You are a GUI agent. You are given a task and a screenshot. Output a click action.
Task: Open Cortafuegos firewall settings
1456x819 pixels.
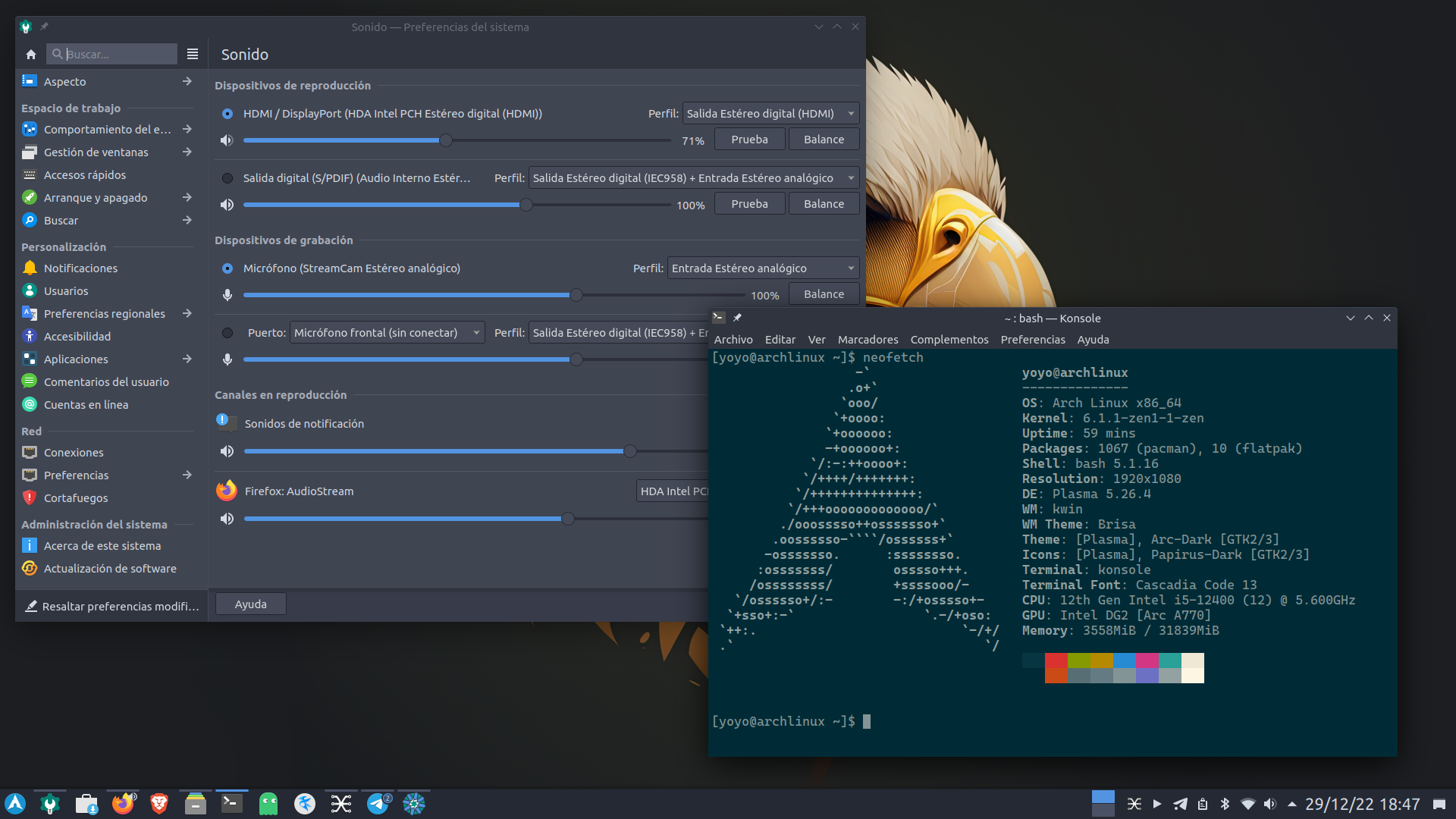click(x=76, y=498)
